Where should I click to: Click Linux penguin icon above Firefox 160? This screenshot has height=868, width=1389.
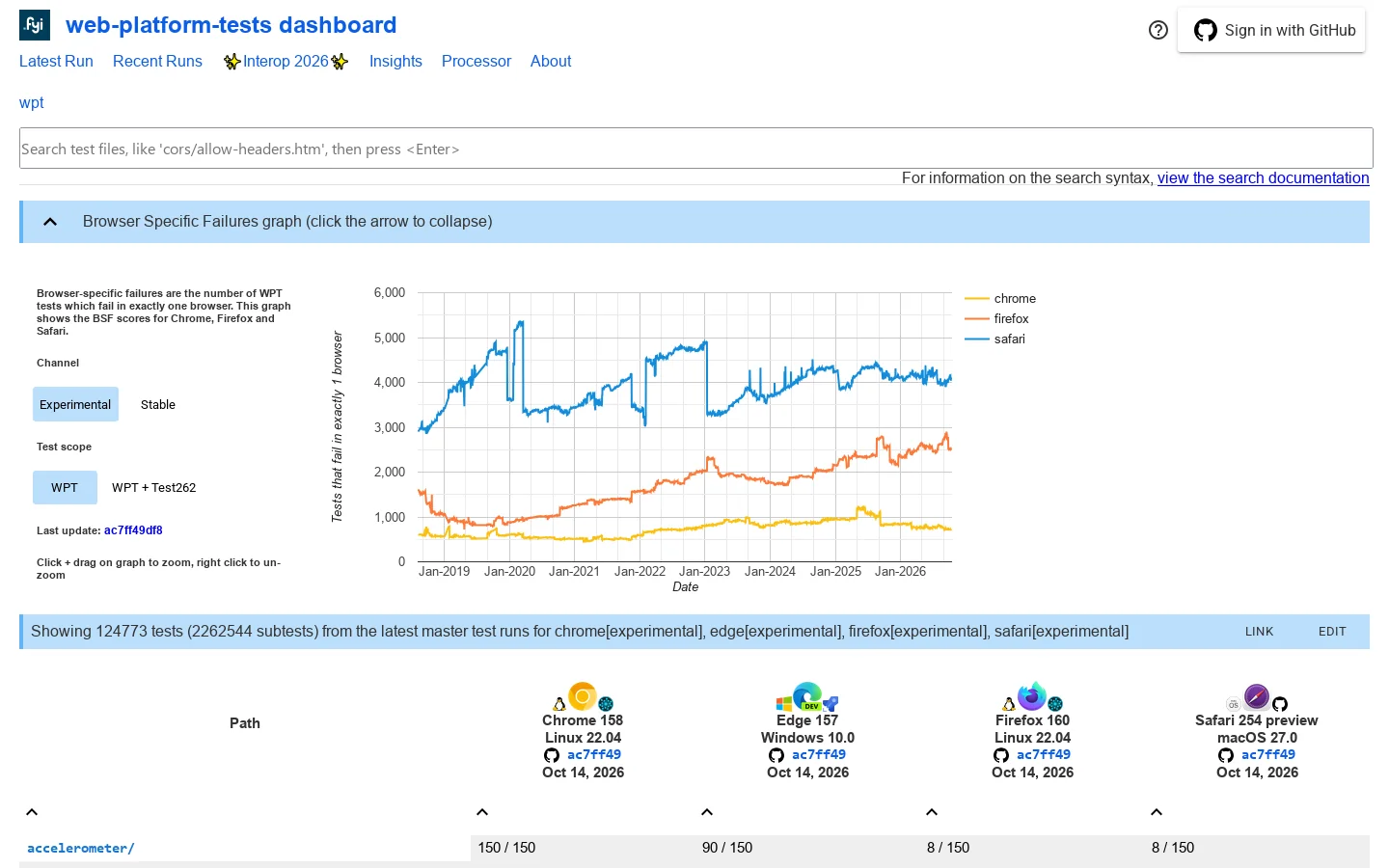tap(1009, 704)
